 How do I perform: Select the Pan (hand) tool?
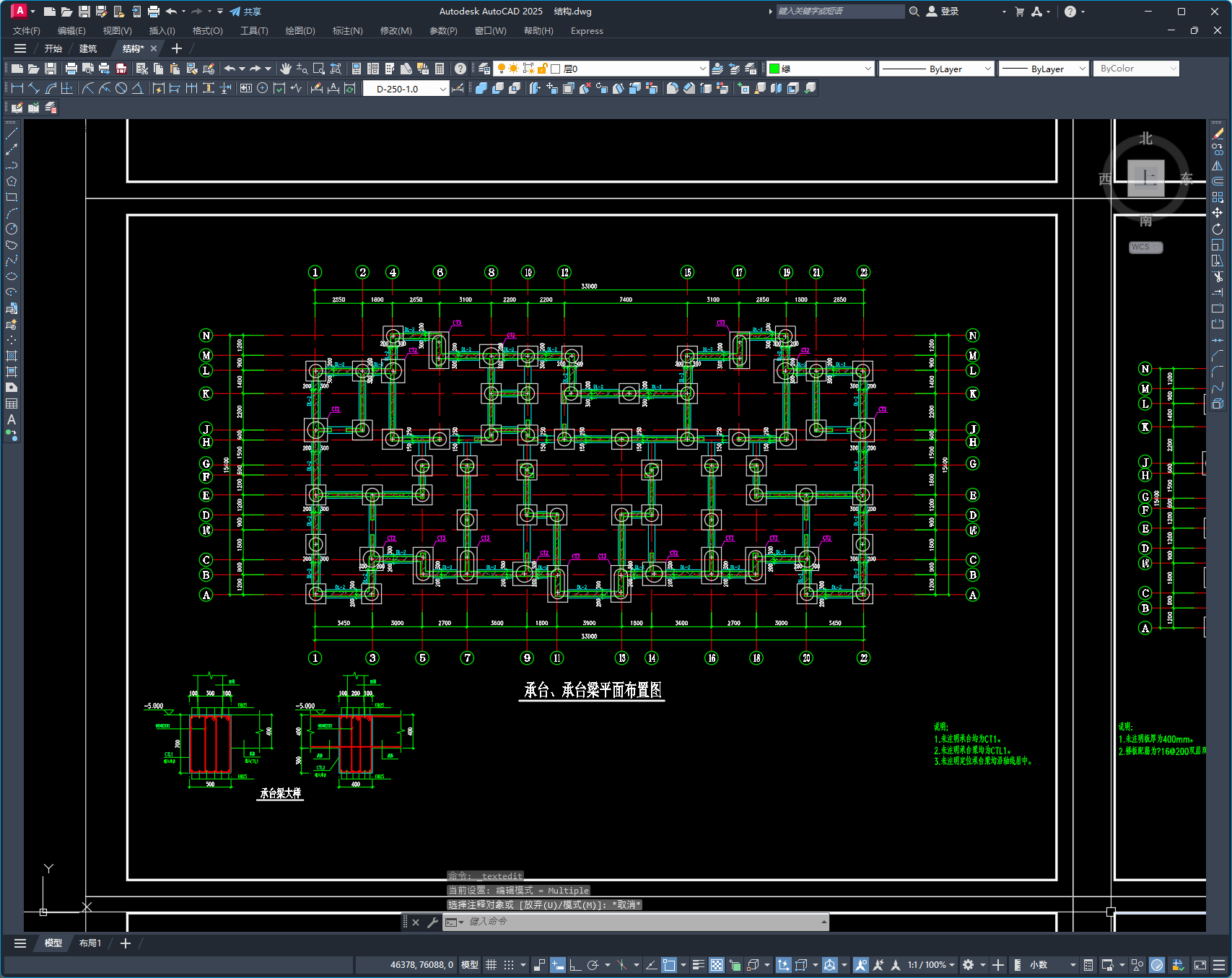click(286, 69)
